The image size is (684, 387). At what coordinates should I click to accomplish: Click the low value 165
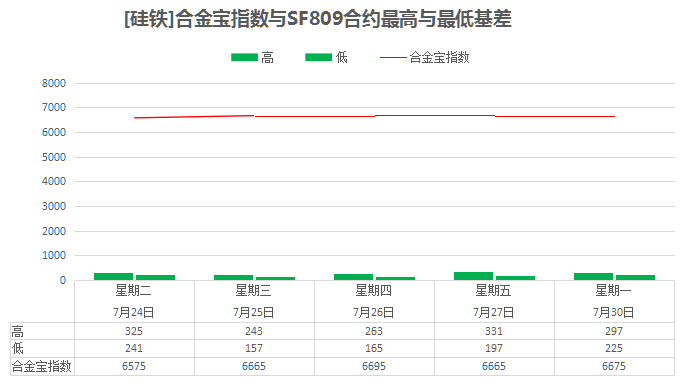tap(373, 349)
